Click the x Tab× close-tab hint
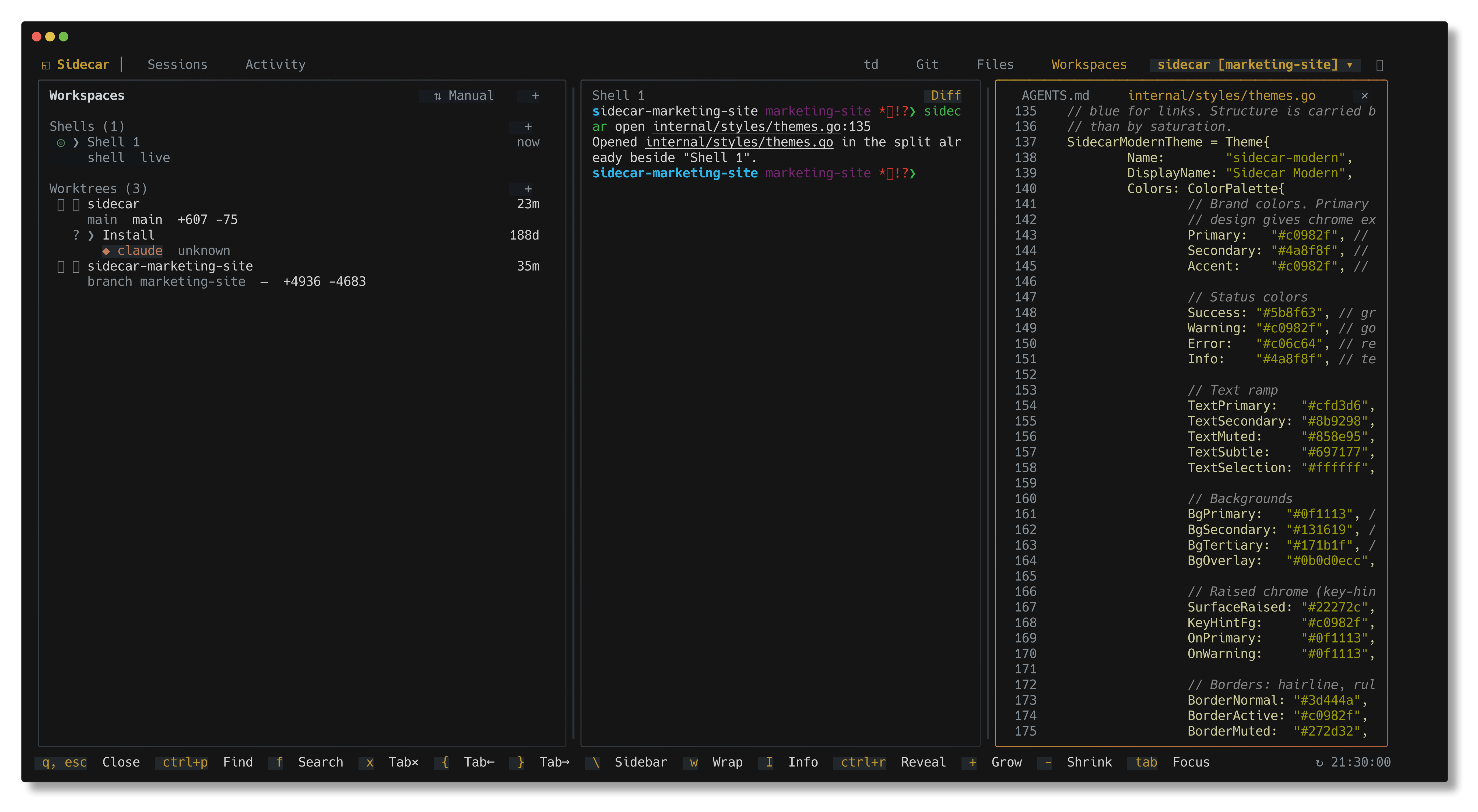 (388, 762)
